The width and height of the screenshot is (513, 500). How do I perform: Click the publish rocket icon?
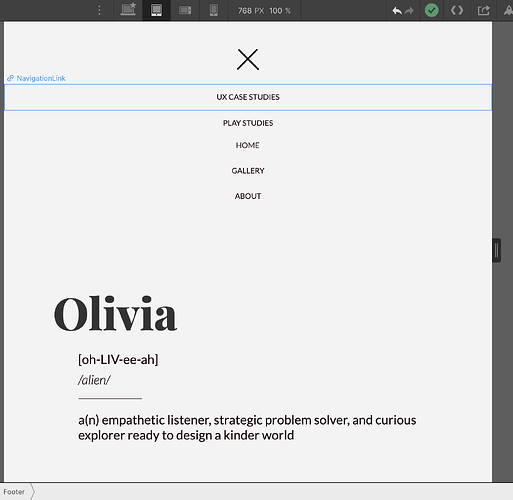tap(508, 10)
